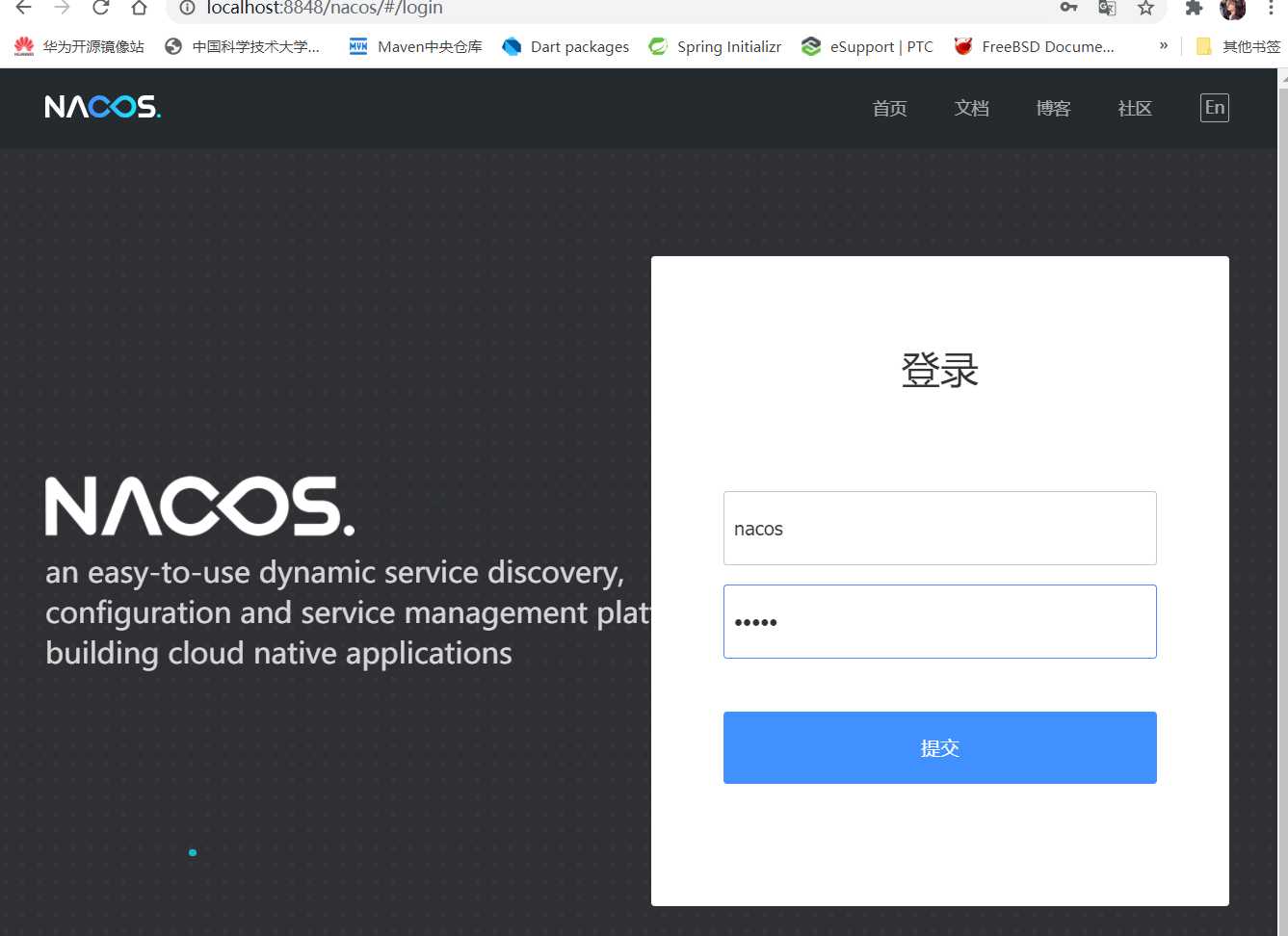Open the eSupport | PTC bookmark
The height and width of the screenshot is (936, 1288).
(867, 46)
